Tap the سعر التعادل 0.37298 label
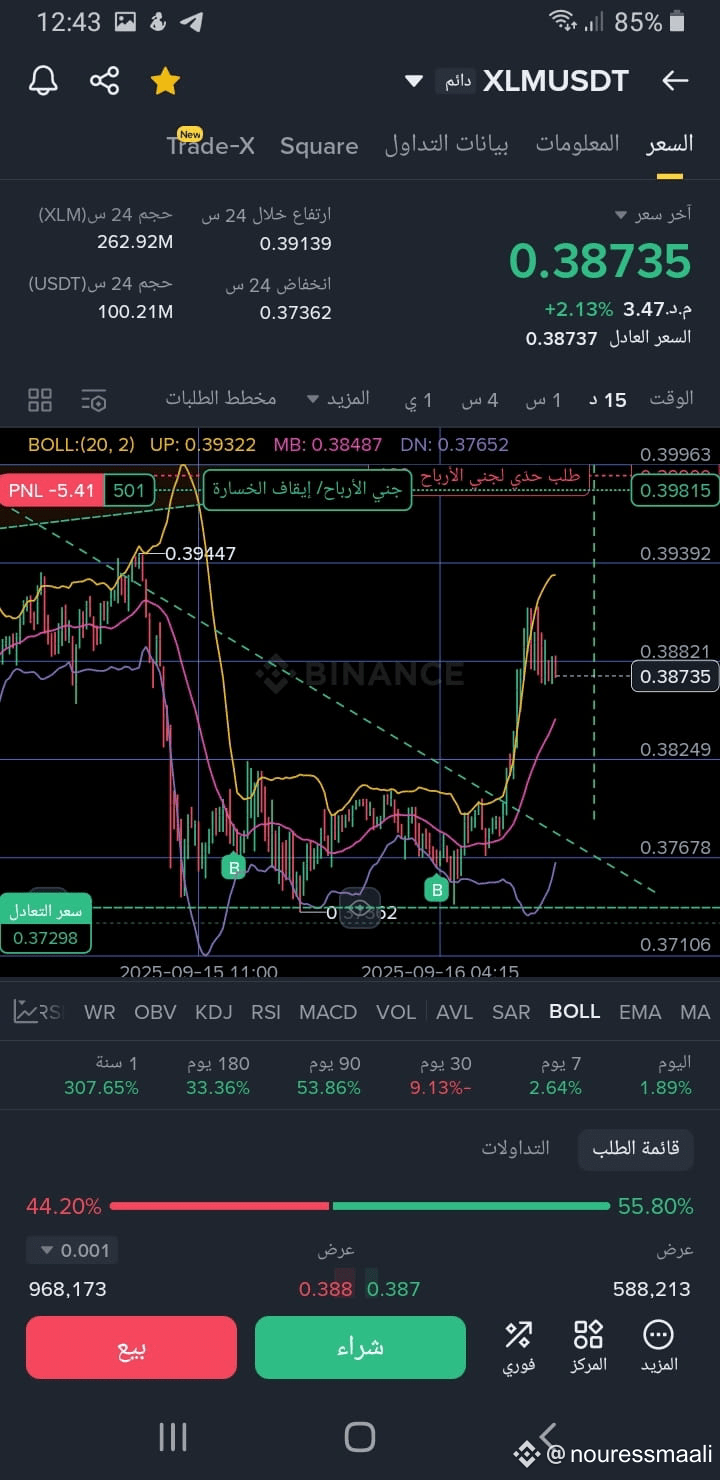The height and width of the screenshot is (1480, 720). point(46,924)
